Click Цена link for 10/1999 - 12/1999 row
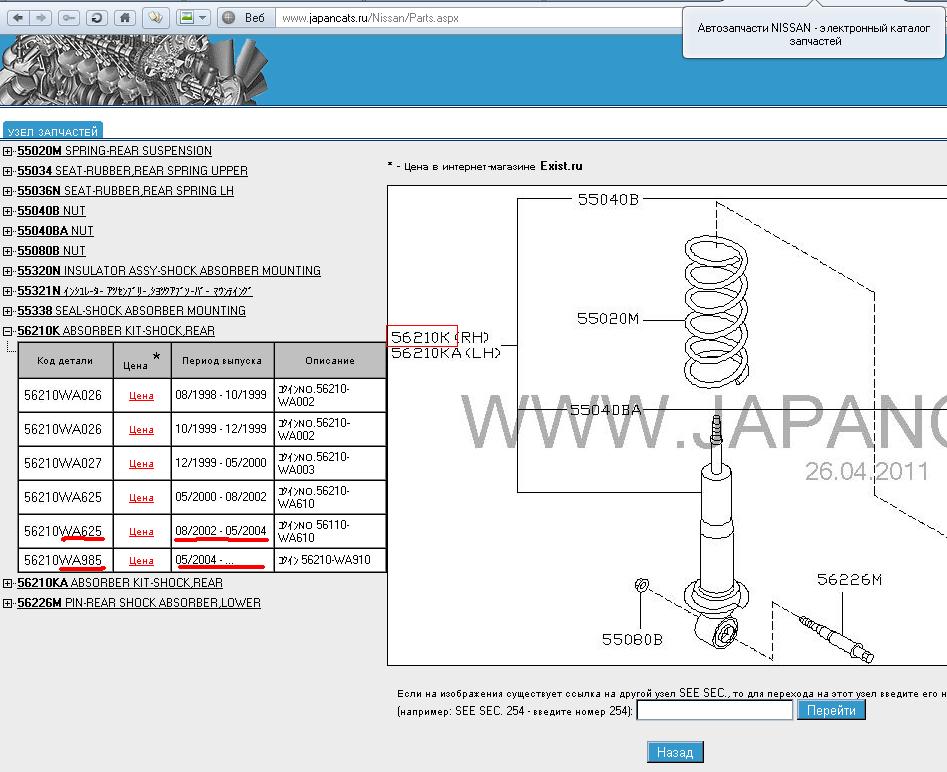Image resolution: width=947 pixels, height=772 pixels. point(141,429)
